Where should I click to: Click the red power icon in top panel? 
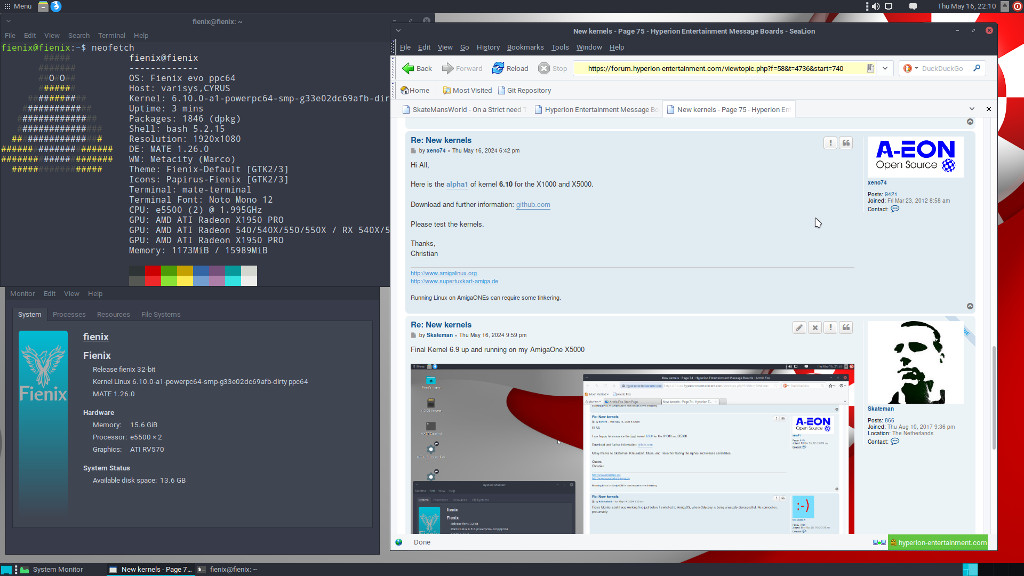click(1017, 6)
